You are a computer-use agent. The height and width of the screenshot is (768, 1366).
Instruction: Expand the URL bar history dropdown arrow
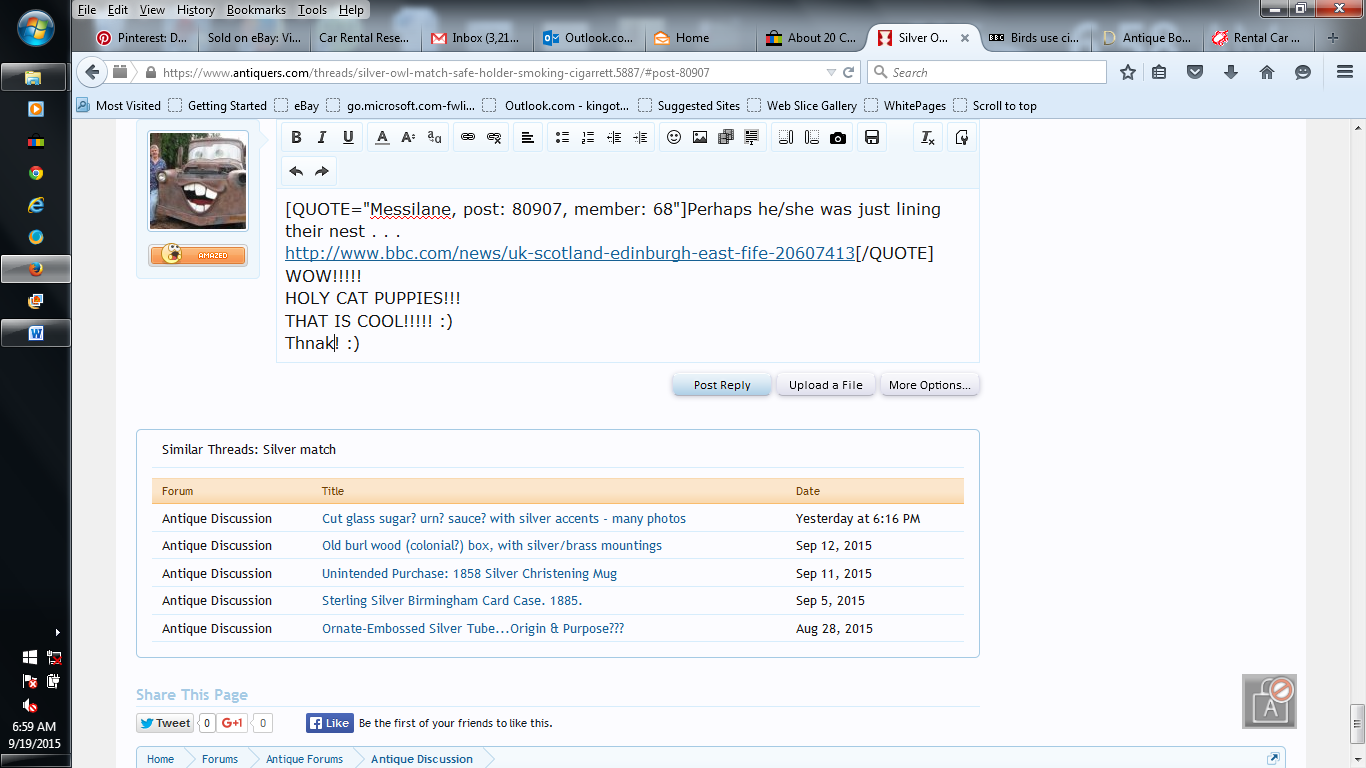831,72
